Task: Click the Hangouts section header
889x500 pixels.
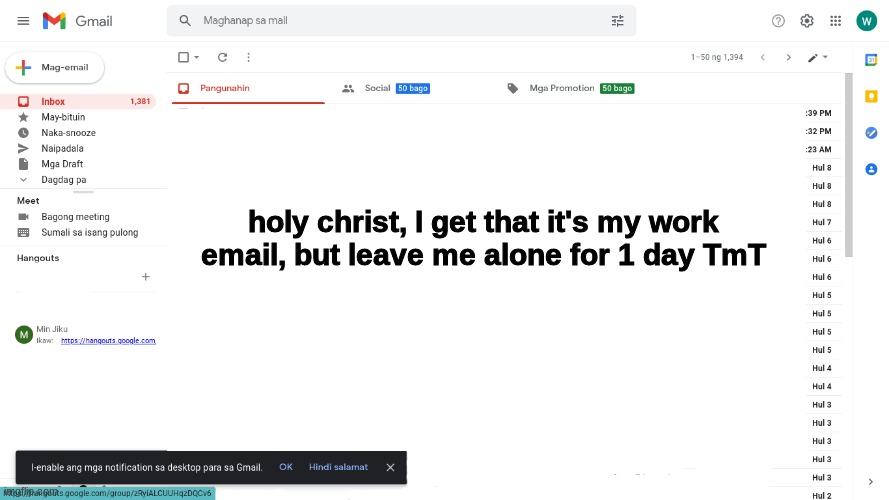Action: pyautogui.click(x=38, y=258)
